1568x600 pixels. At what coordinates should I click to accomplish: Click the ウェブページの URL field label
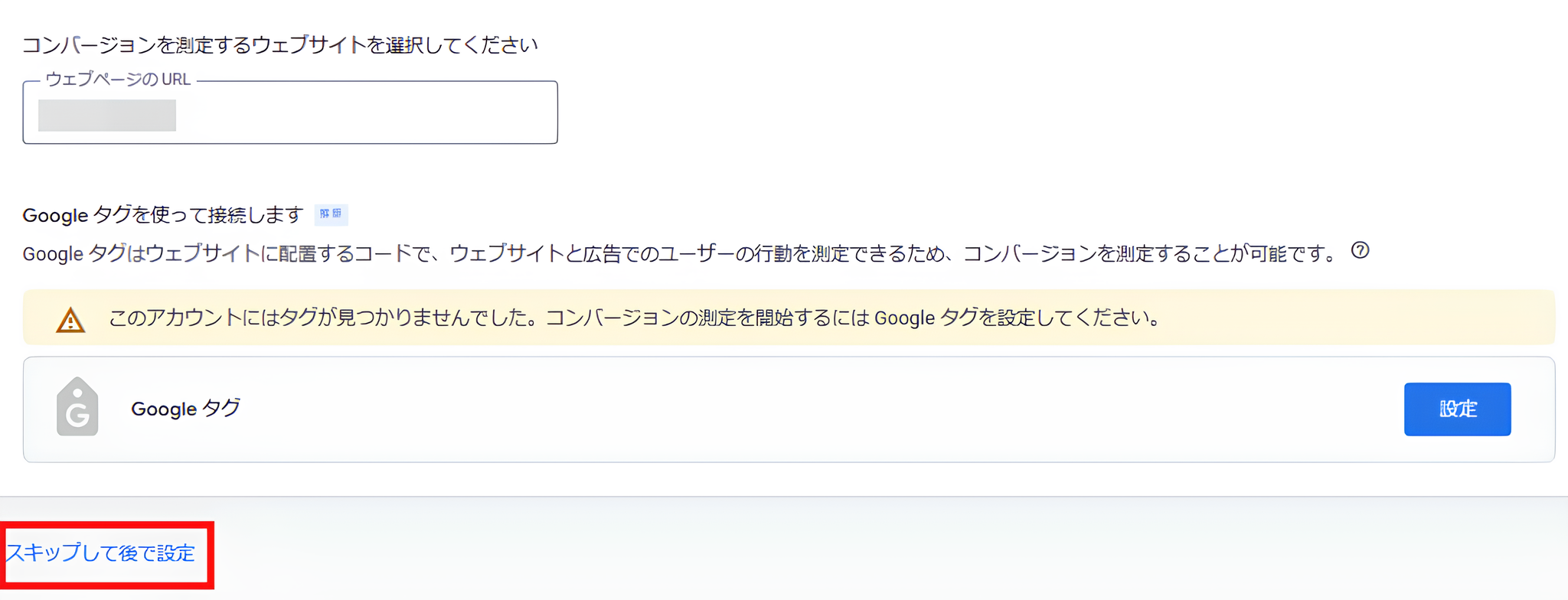pyautogui.click(x=119, y=79)
